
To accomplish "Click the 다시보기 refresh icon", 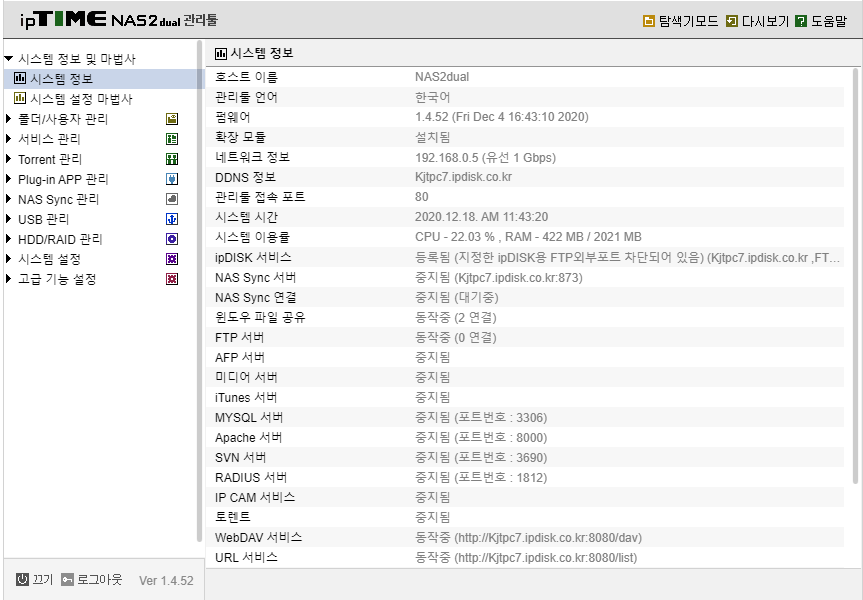I will tap(731, 21).
